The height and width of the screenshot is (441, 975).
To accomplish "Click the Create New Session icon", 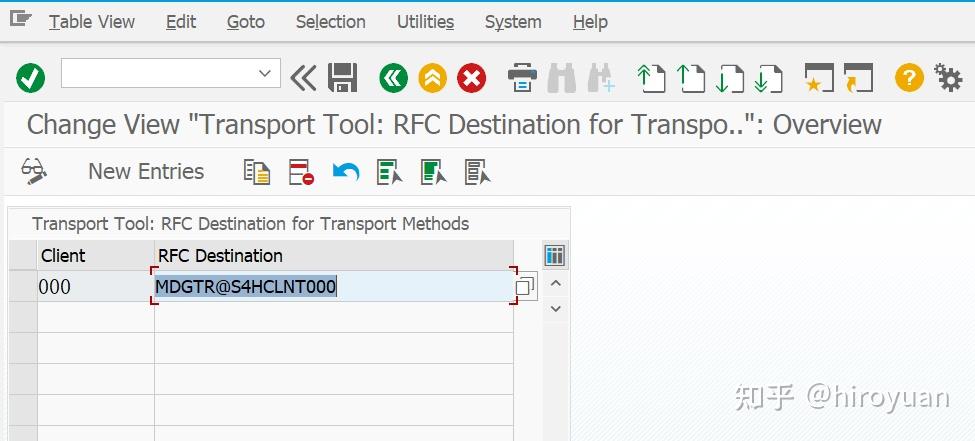I will coord(819,78).
